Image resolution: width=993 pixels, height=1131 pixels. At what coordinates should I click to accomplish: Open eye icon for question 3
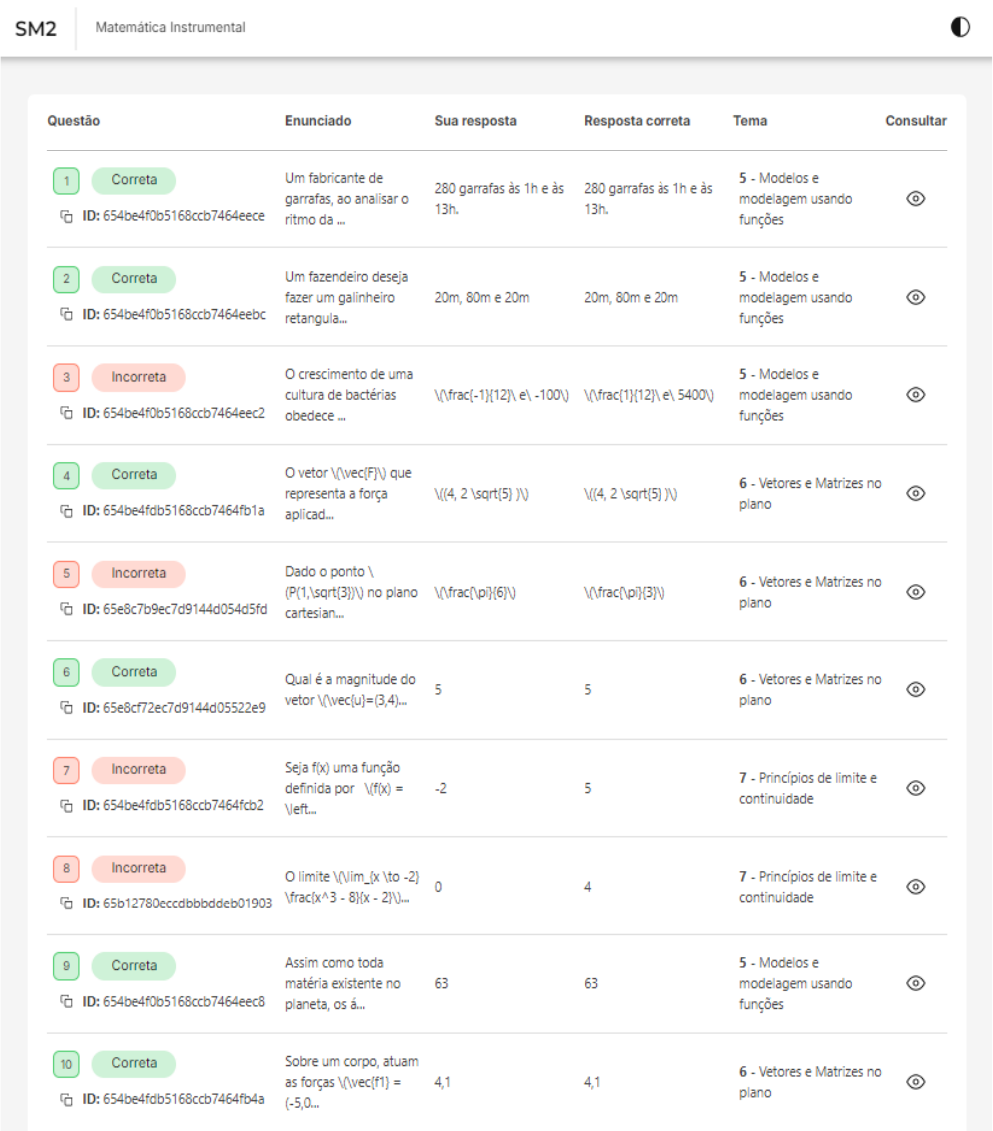point(915,395)
